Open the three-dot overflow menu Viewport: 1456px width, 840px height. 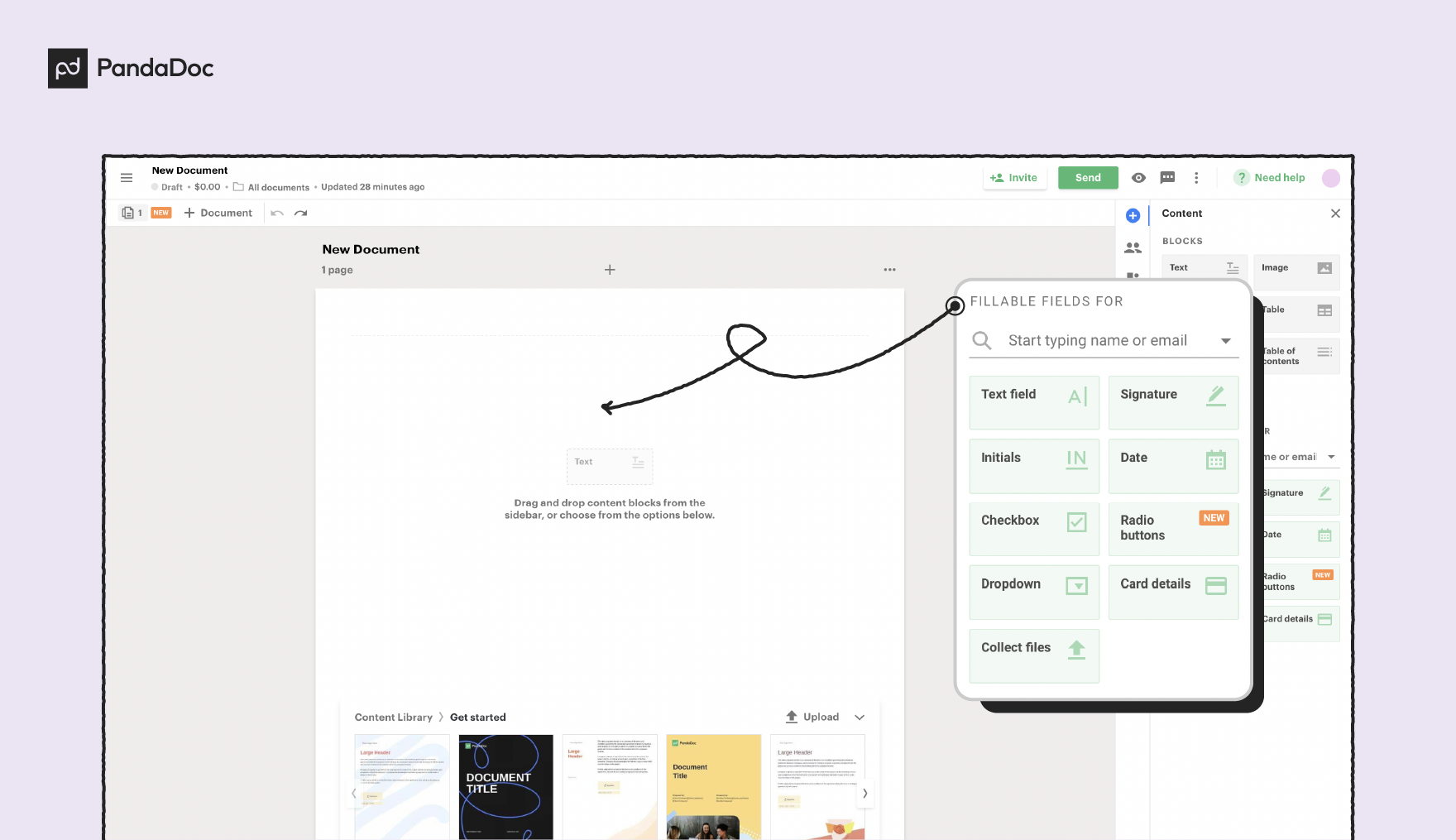pos(1196,177)
